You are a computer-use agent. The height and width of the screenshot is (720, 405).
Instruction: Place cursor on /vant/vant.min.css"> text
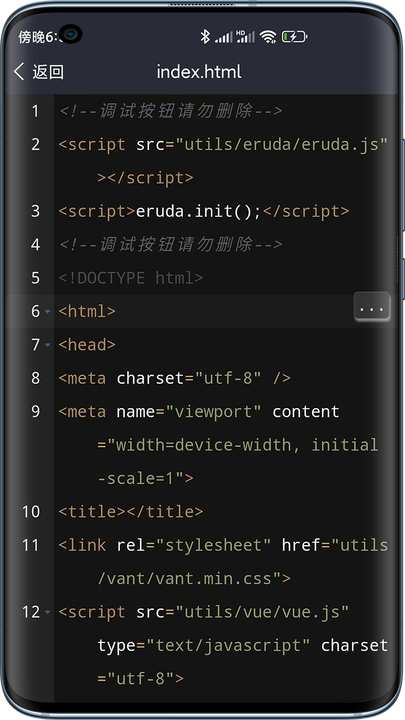coord(194,579)
